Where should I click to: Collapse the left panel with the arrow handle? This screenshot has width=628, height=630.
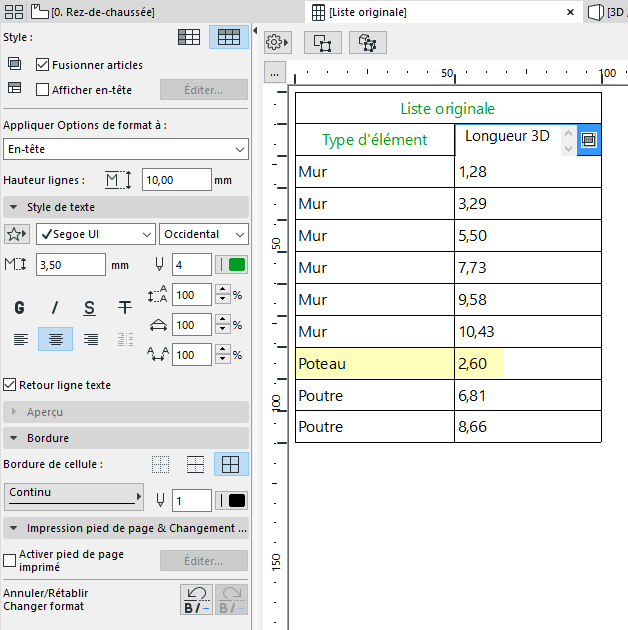255,31
